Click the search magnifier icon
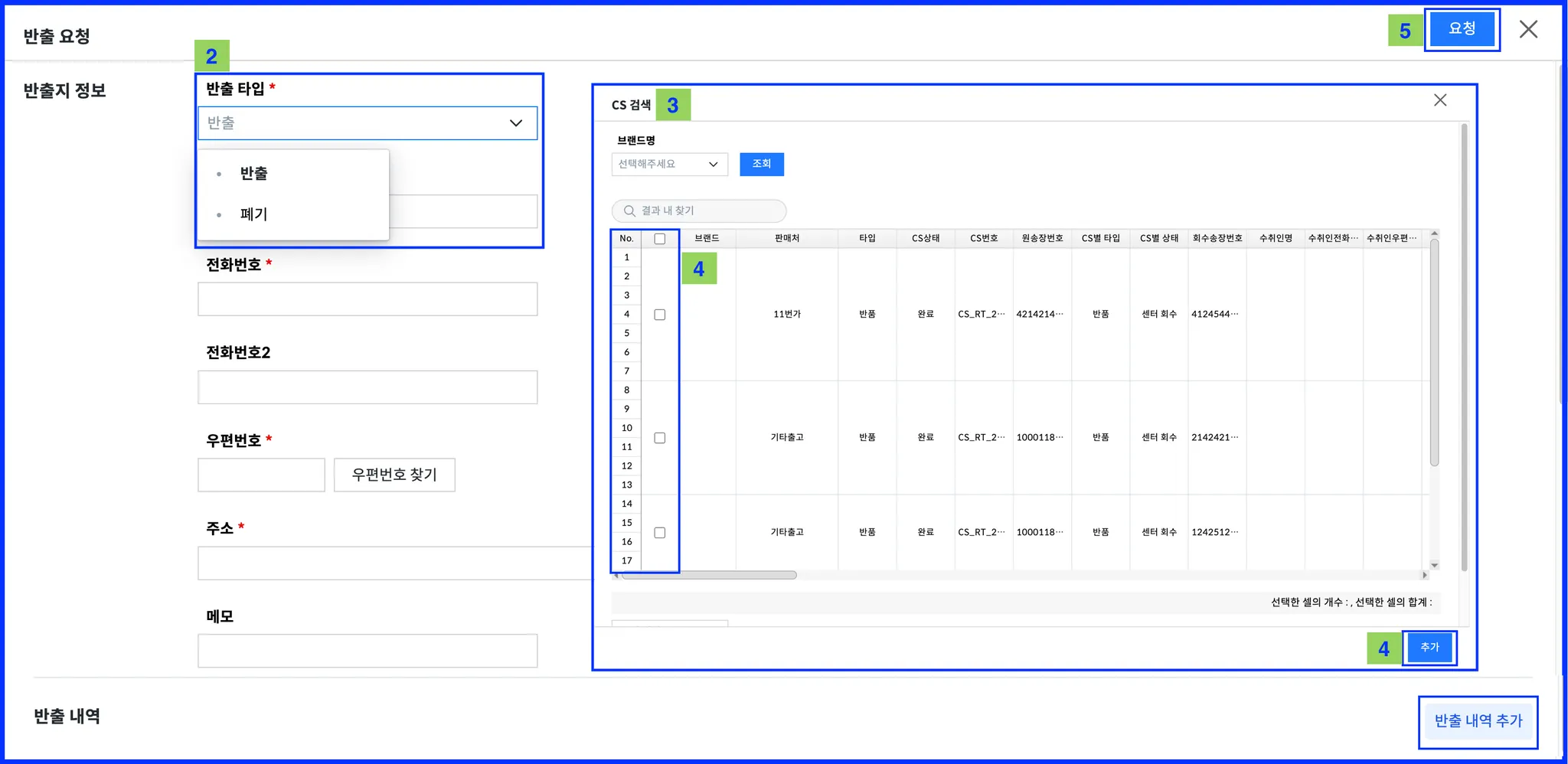This screenshot has height=764, width=1568. (x=629, y=211)
